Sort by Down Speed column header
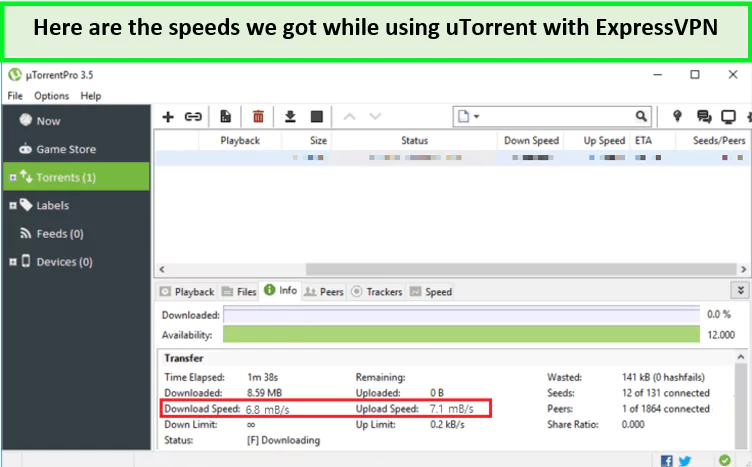The height and width of the screenshot is (467, 752). click(531, 141)
